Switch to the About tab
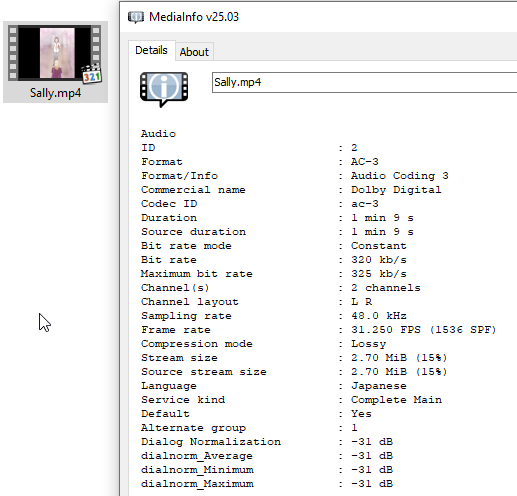Image resolution: width=517 pixels, height=496 pixels. tap(194, 52)
